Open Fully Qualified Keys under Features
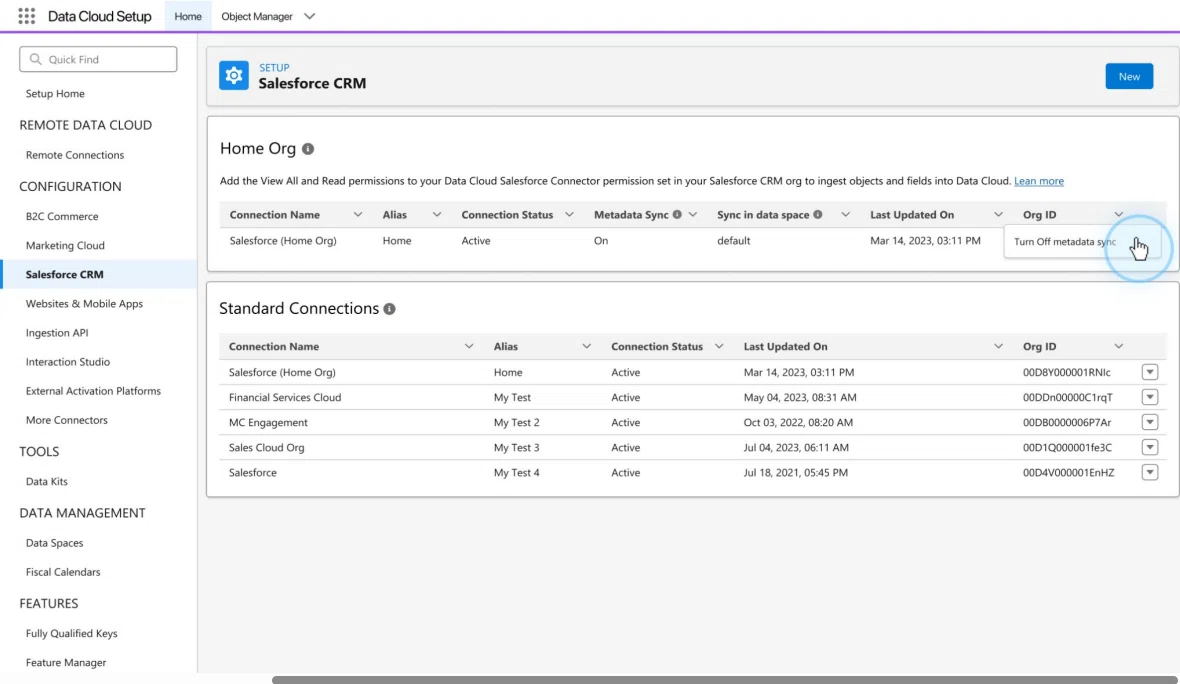 tap(71, 634)
